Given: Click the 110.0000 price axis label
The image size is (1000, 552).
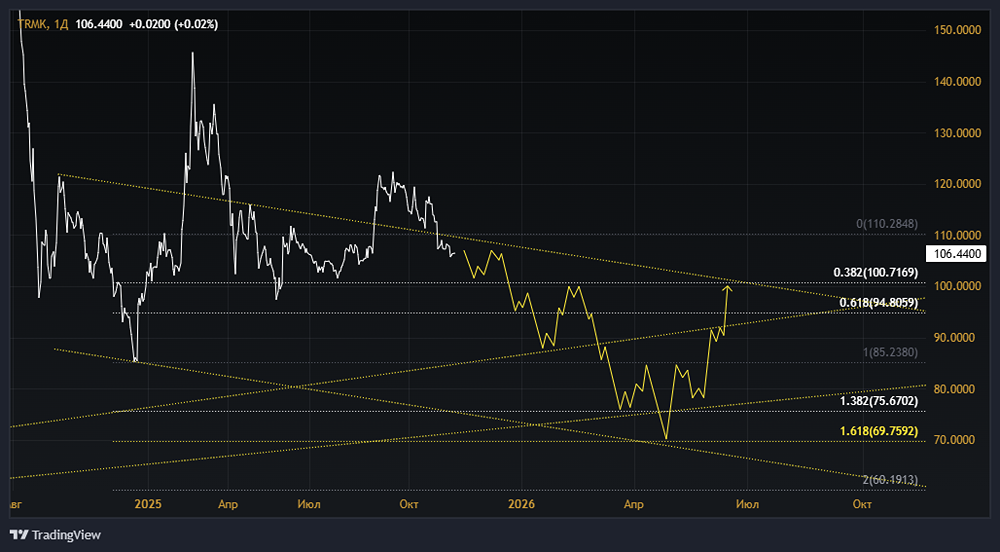Looking at the screenshot, I should tap(957, 235).
